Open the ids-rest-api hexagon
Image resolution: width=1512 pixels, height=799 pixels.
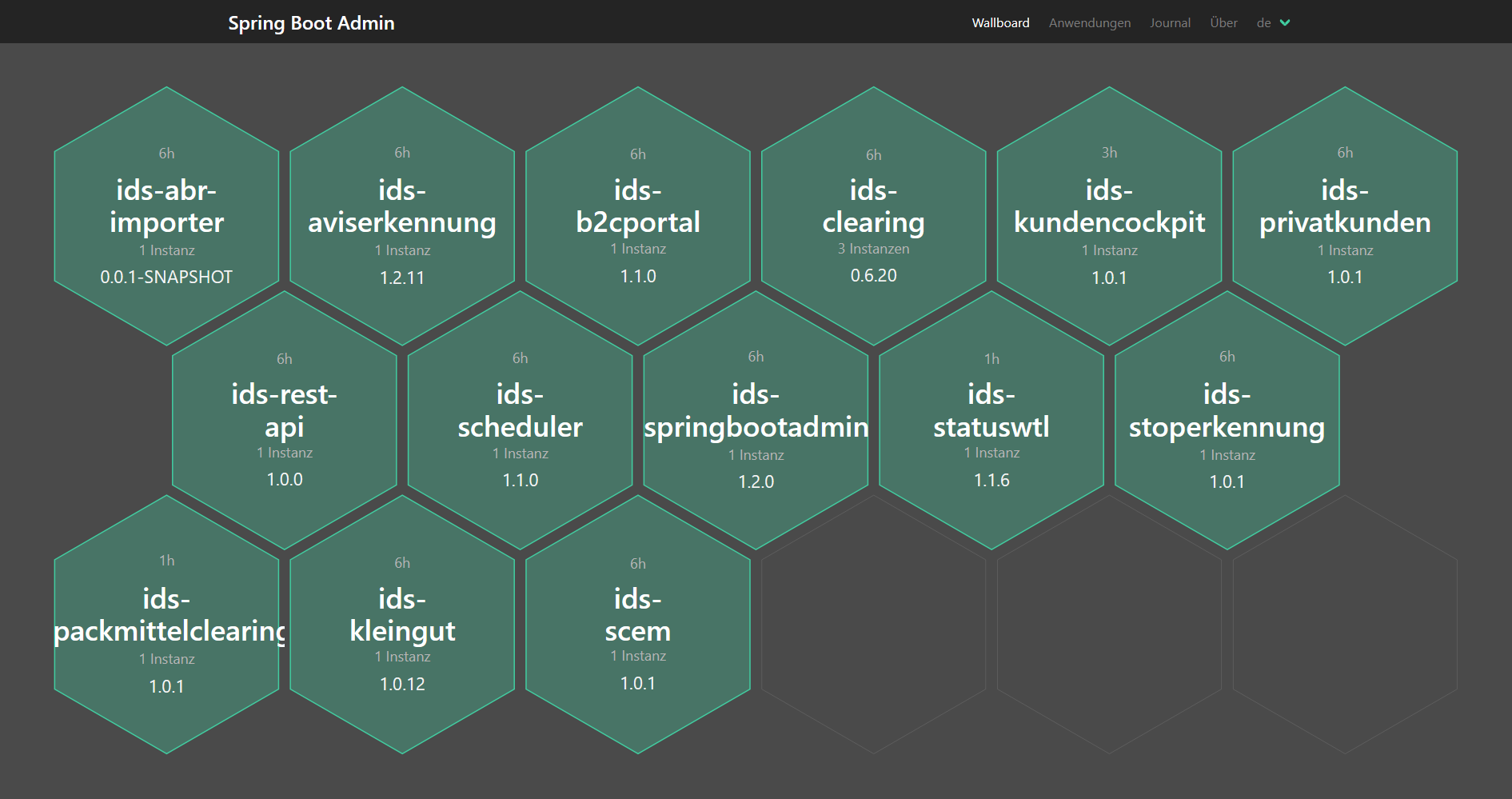point(285,420)
